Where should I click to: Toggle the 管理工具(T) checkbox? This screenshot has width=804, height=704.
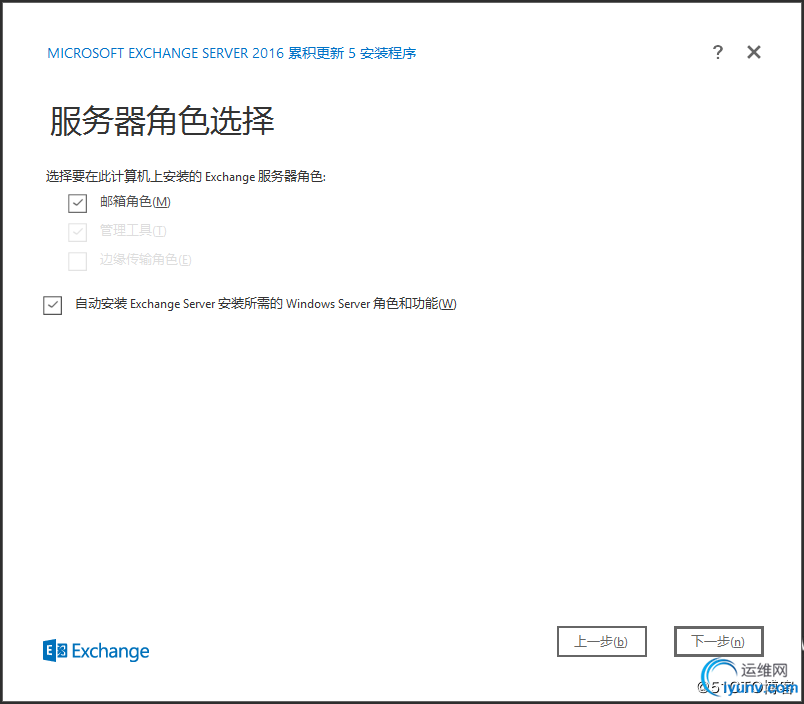tap(77, 232)
